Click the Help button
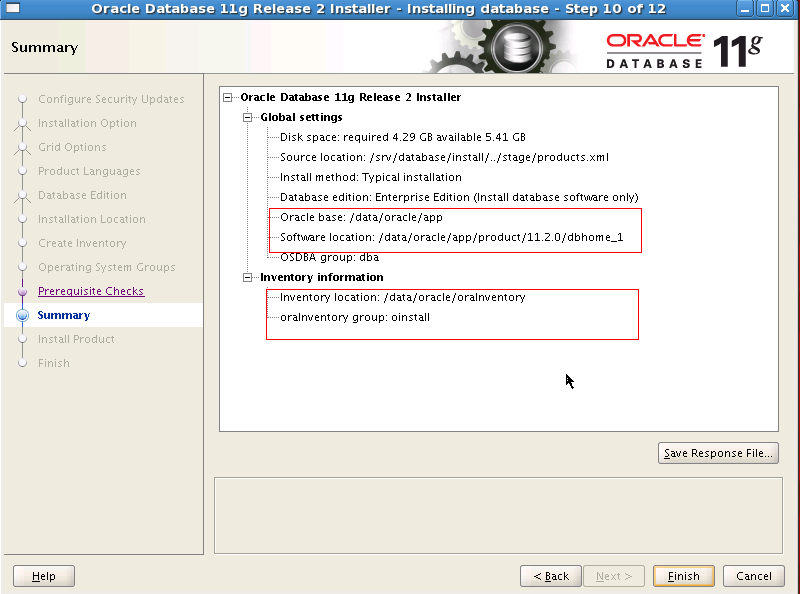Viewport: 800px width, 594px height. 44,576
